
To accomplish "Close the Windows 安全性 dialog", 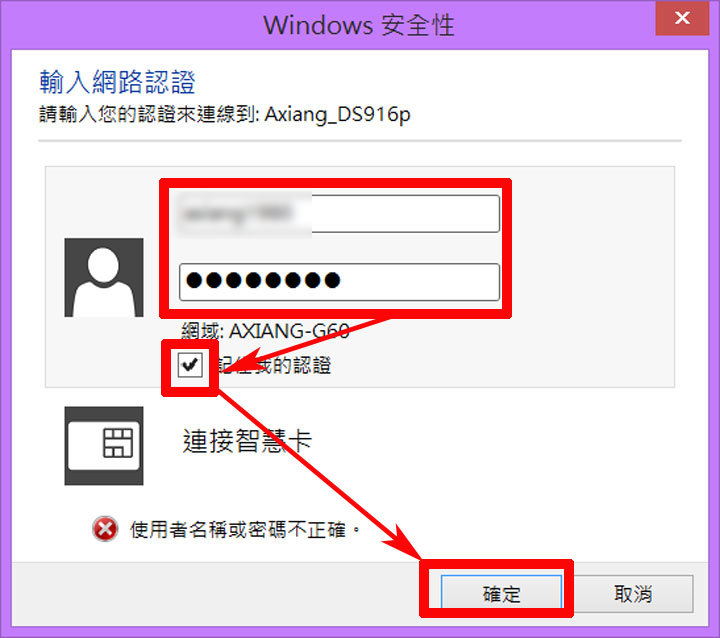I will pos(682,18).
